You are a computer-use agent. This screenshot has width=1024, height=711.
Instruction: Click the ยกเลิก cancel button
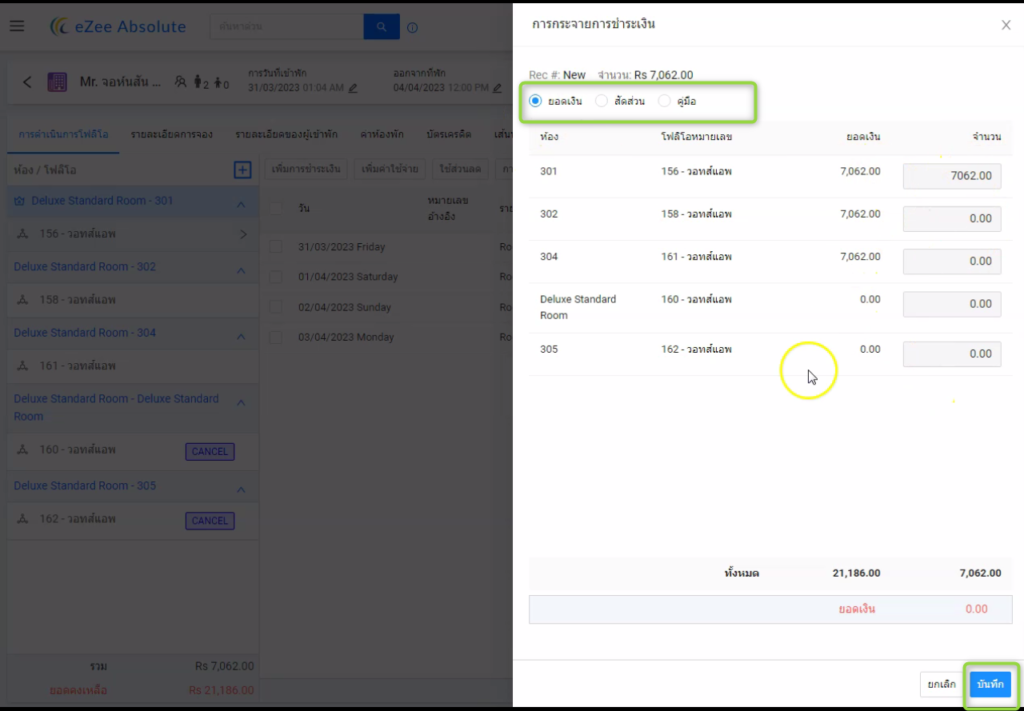click(942, 684)
